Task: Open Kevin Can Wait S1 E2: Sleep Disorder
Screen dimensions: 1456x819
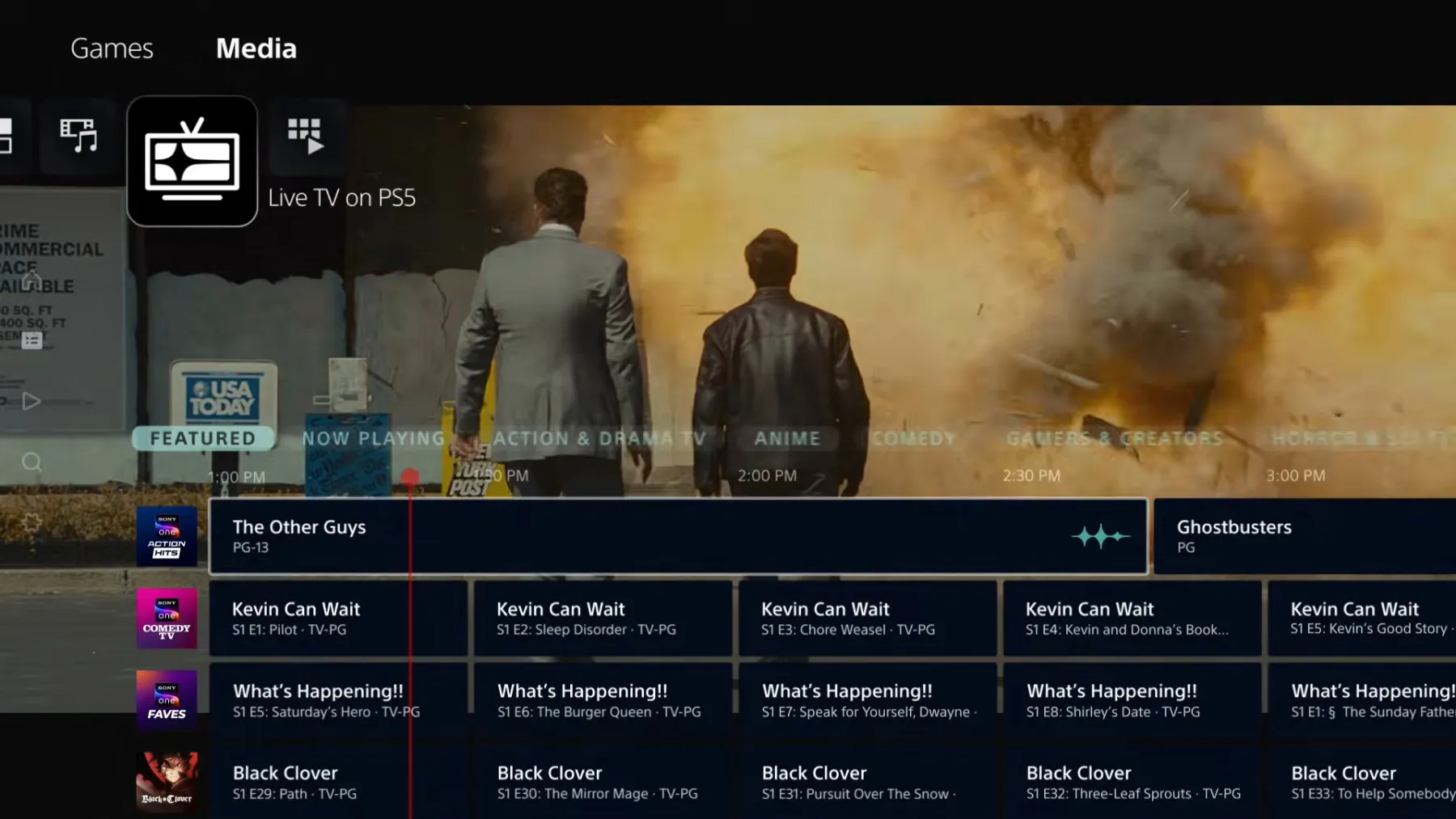Action: (x=603, y=618)
